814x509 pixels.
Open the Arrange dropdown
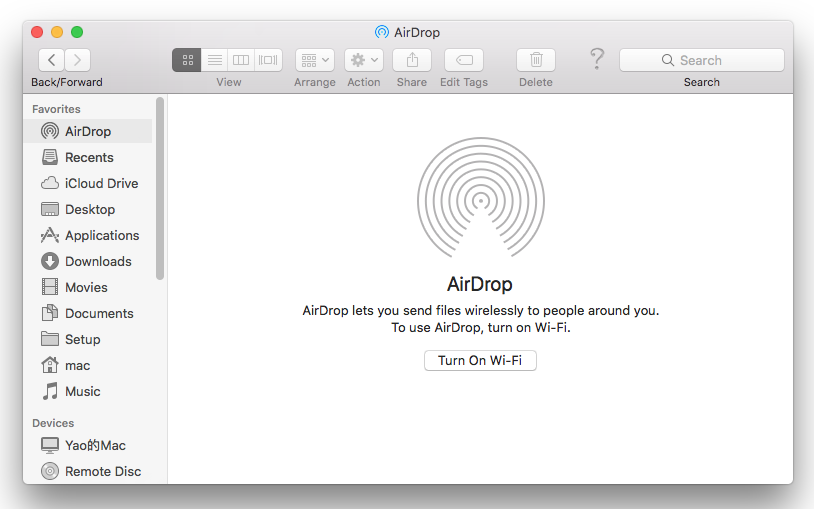[x=315, y=60]
